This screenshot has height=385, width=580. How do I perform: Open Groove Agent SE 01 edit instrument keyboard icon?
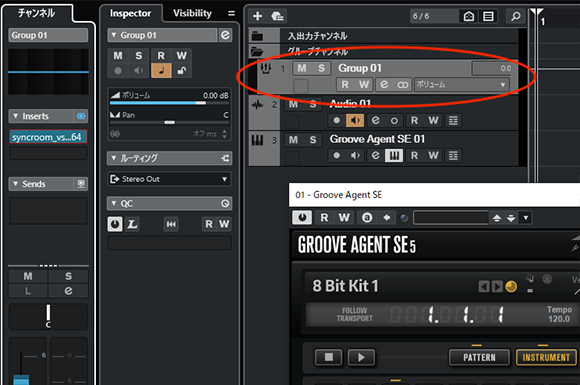(394, 155)
